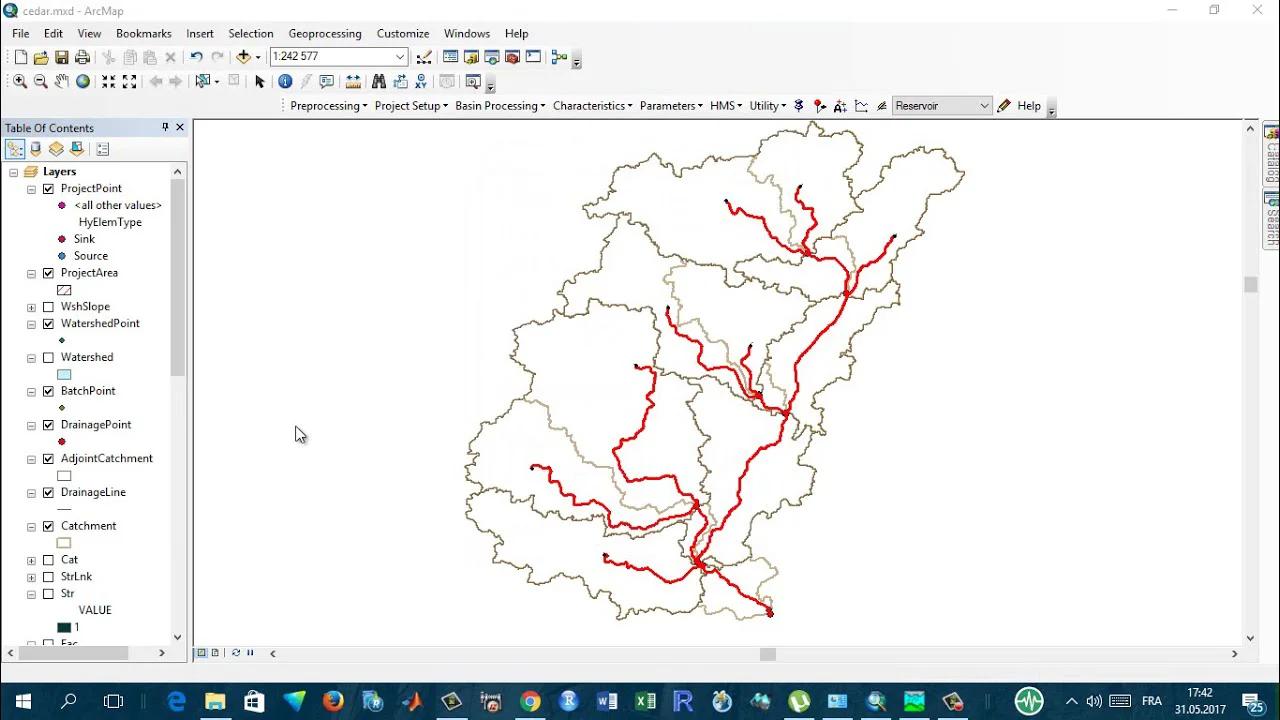Viewport: 1280px width, 720px height.
Task: Open the Selection menu
Action: pos(251,33)
